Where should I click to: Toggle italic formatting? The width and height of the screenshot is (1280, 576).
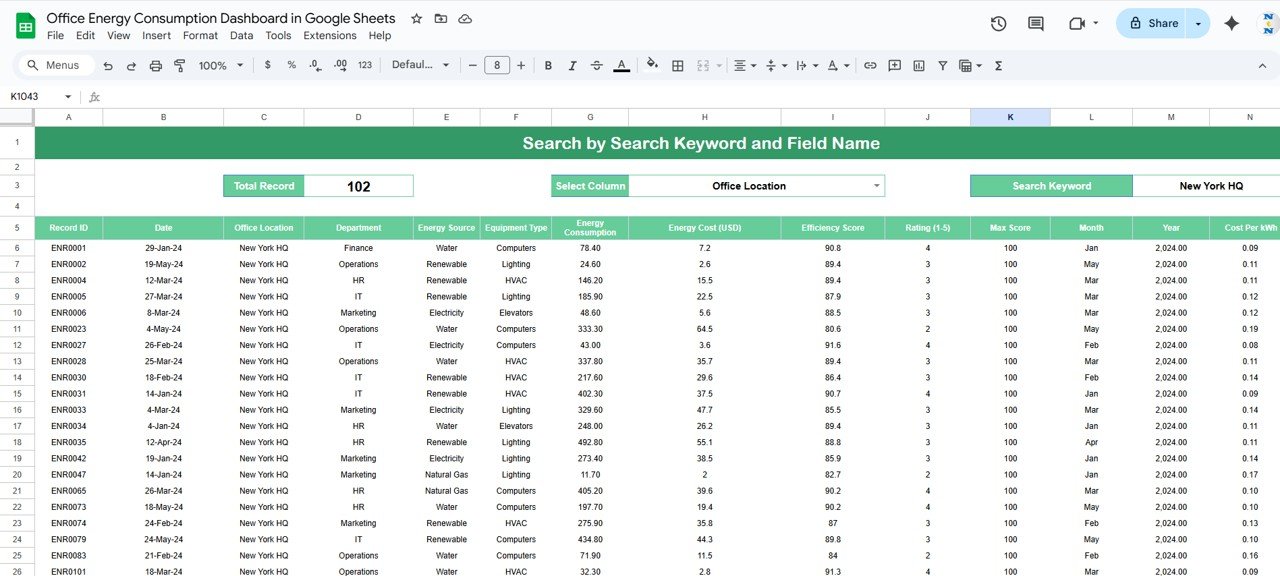(x=572, y=65)
